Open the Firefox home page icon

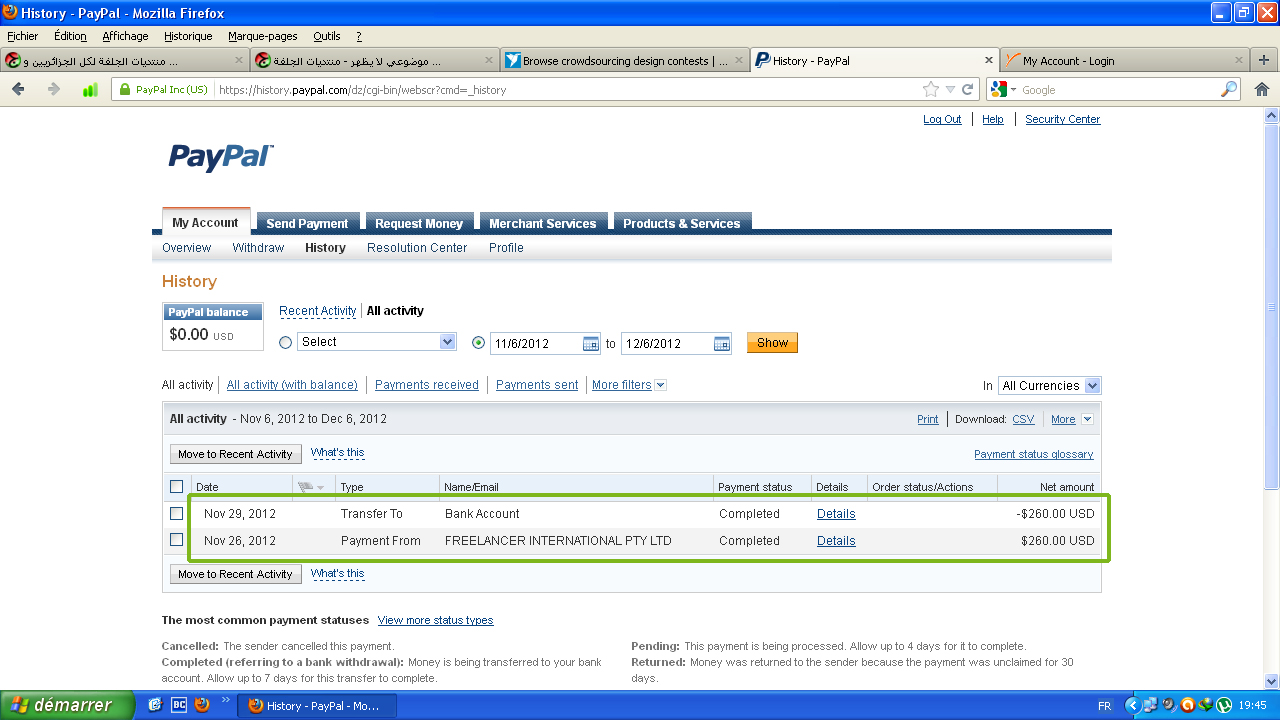click(1262, 89)
